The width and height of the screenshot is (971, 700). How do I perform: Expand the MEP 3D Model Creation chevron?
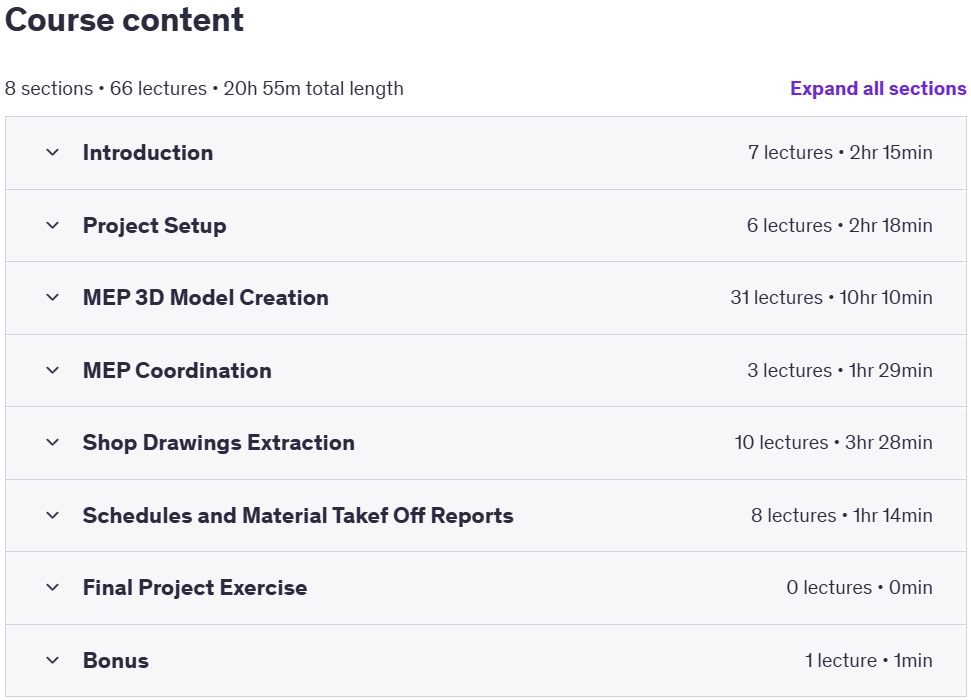coord(53,297)
